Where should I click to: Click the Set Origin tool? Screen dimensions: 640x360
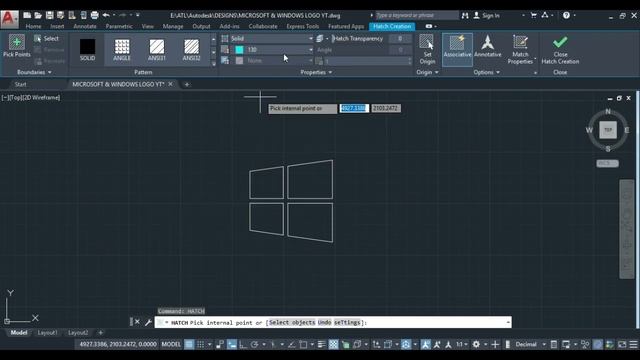coord(427,49)
